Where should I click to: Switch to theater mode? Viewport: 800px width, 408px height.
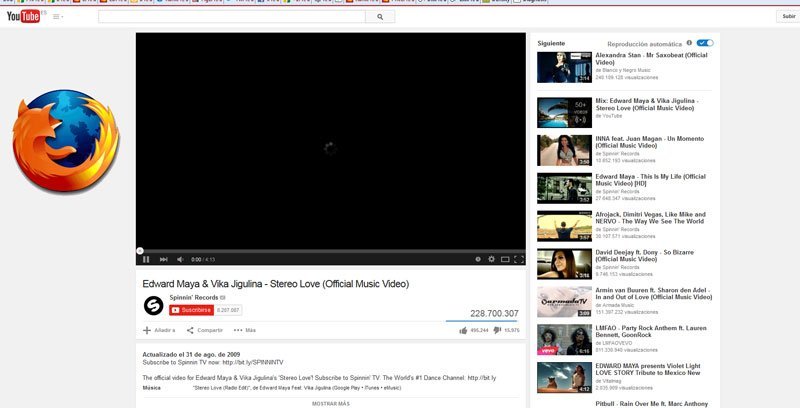pyautogui.click(x=505, y=259)
